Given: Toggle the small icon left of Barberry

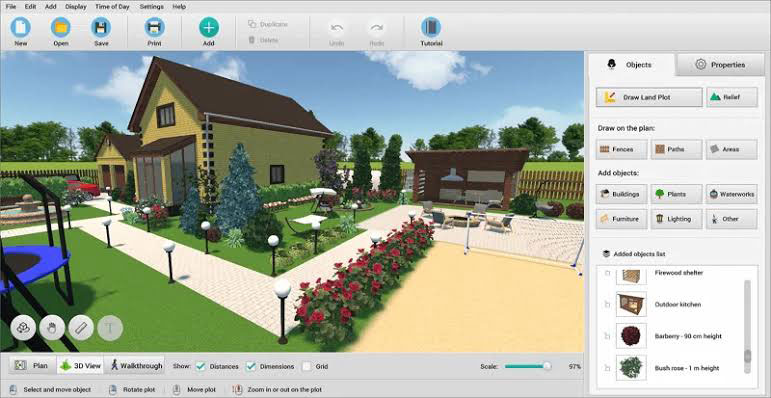Looking at the screenshot, I should [607, 337].
